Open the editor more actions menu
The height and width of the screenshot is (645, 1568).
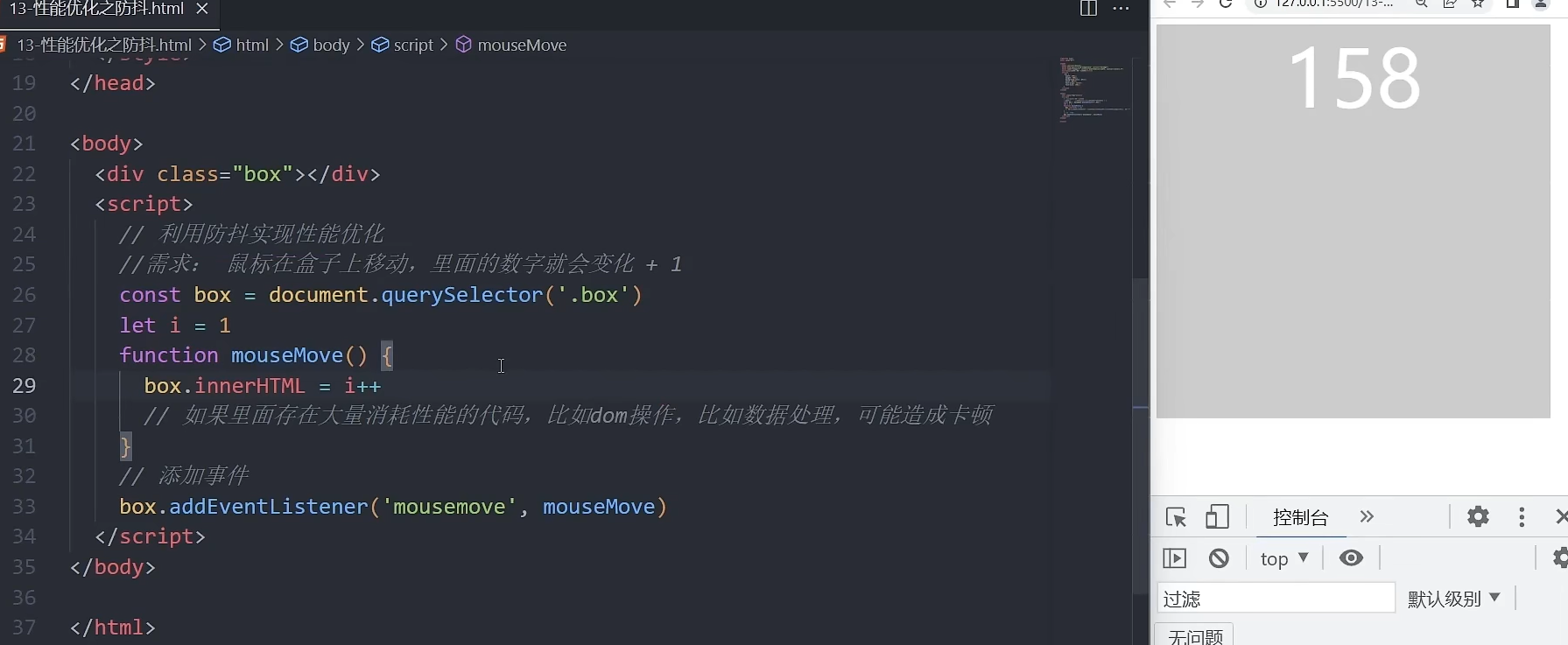(1121, 8)
